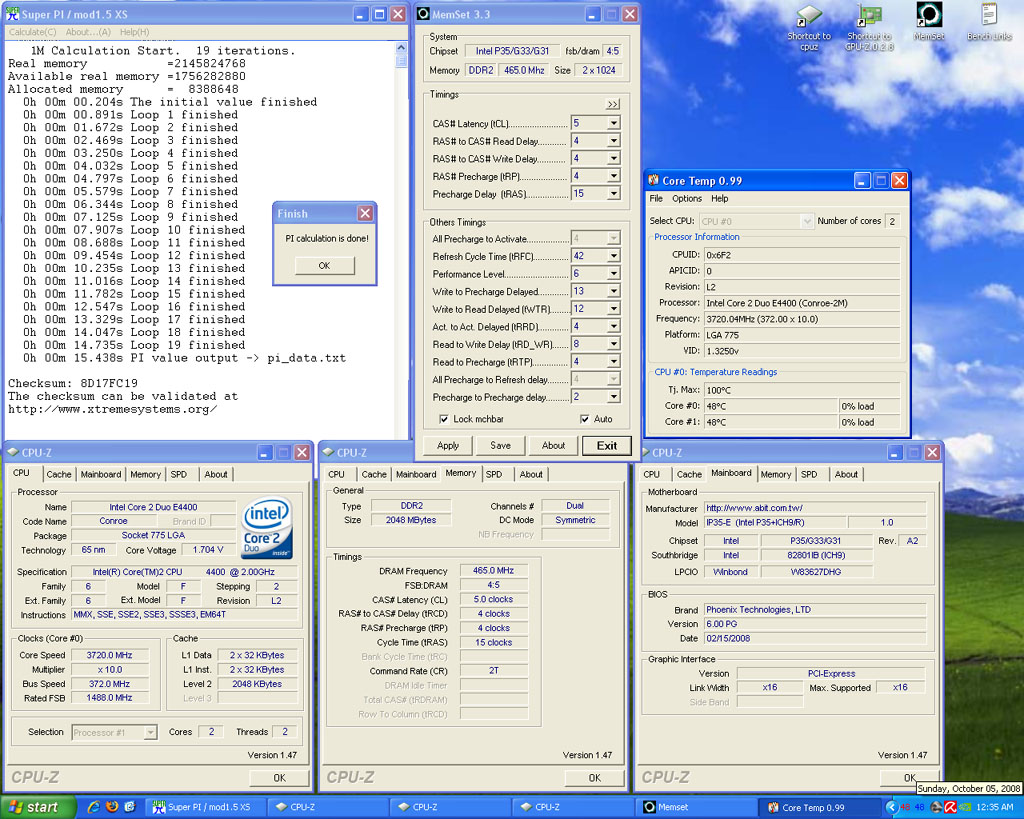Click the Core Temp title bar icon
This screenshot has height=819, width=1024.
pyautogui.click(x=653, y=180)
